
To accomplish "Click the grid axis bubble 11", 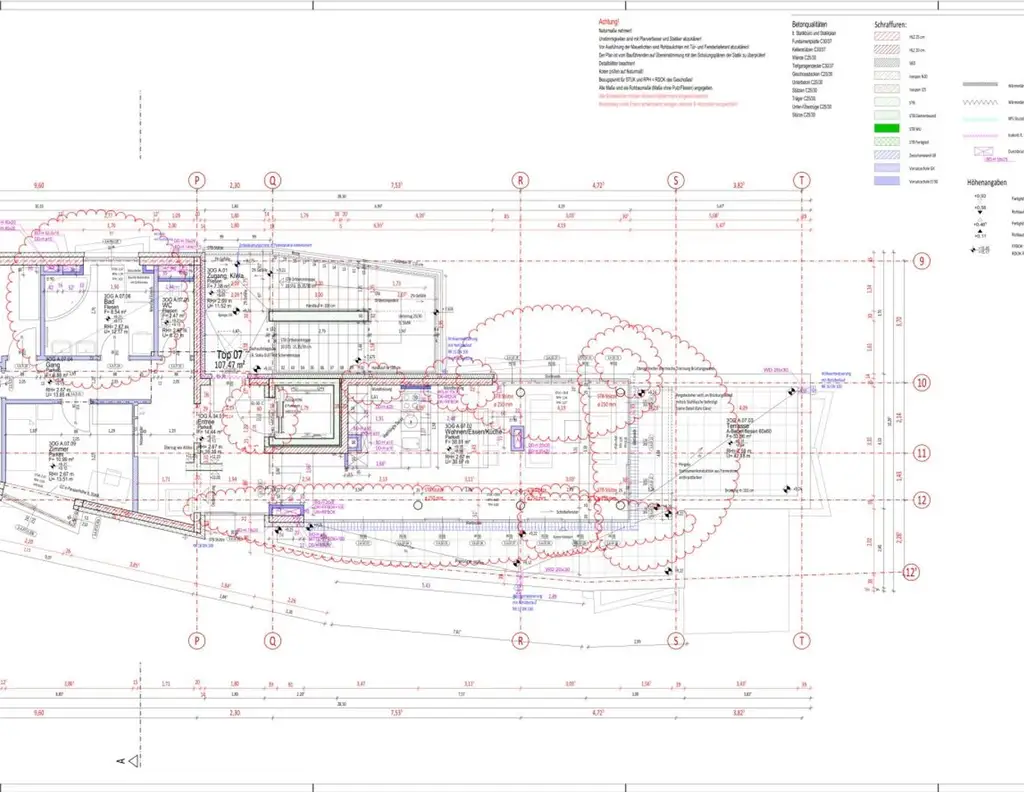I will (921, 453).
